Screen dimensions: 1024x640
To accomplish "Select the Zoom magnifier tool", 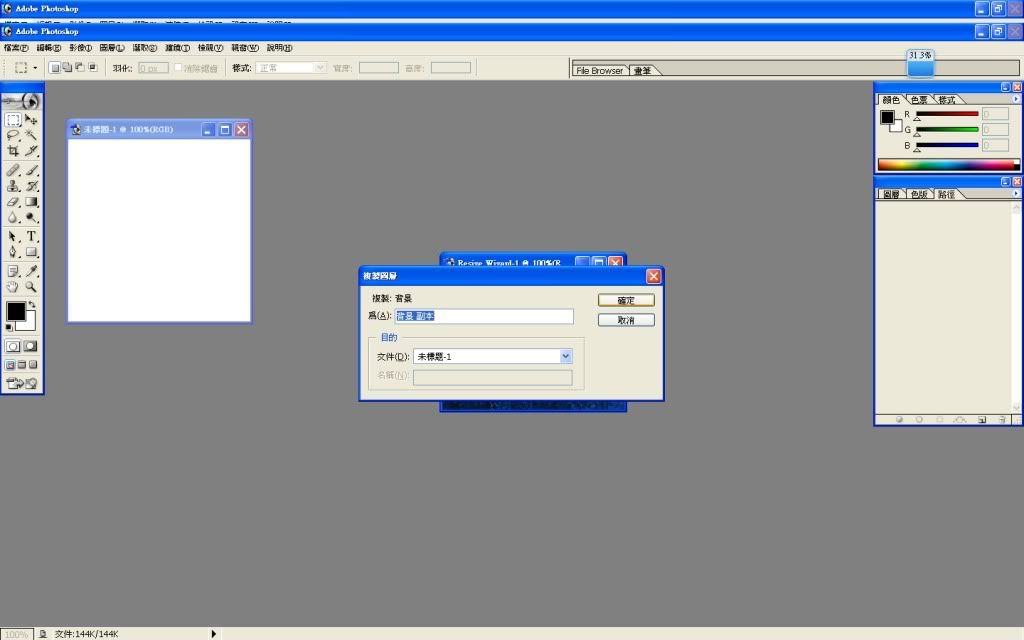I will point(32,287).
